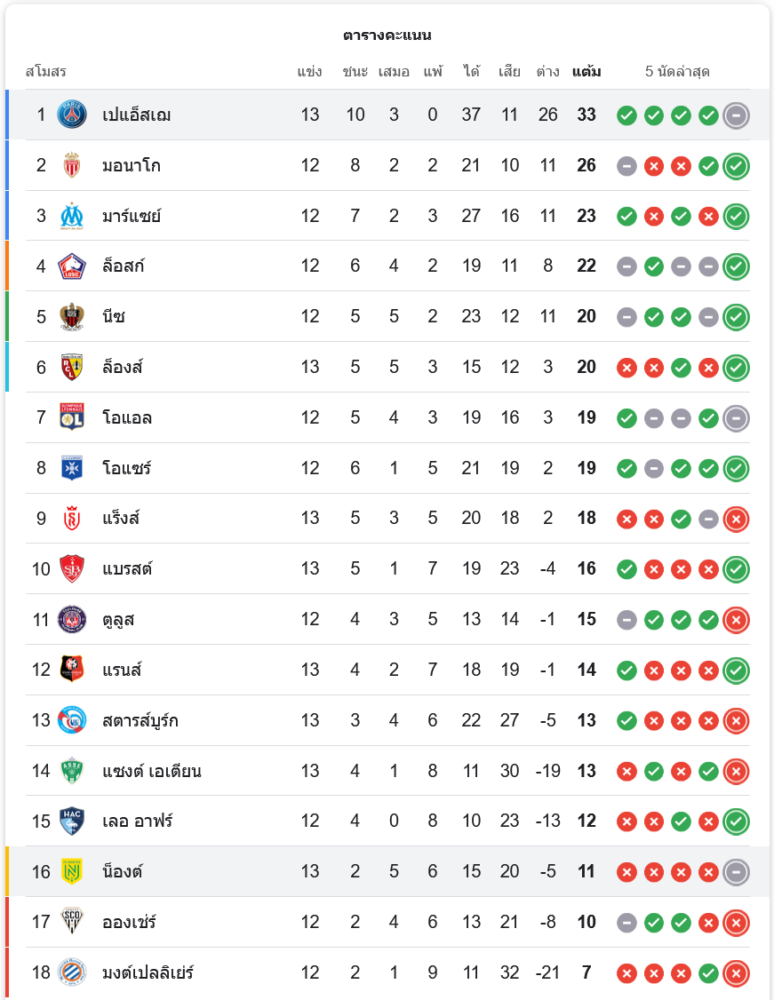Click the Marseille club logo
The image size is (774, 1000).
coord(72,216)
